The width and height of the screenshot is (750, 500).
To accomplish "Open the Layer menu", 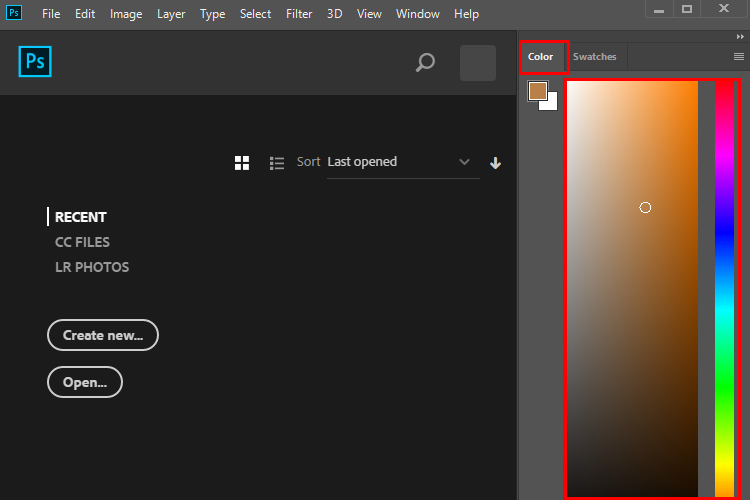I will (x=171, y=14).
